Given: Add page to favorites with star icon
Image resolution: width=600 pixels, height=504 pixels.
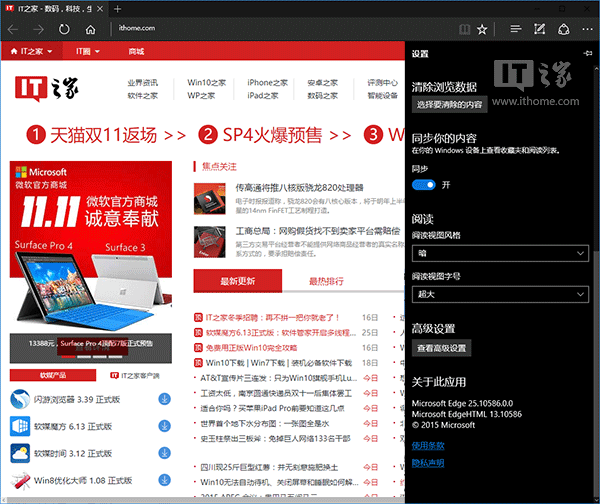Looking at the screenshot, I should tap(482, 29).
